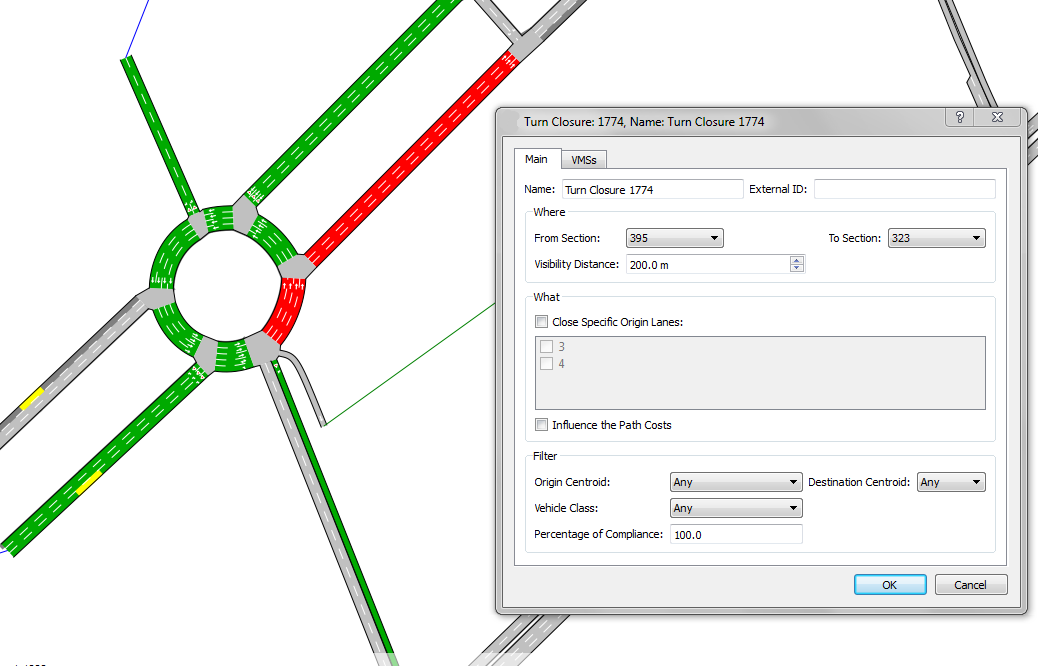
Task: Open the Vehicle Class dropdown
Action: (794, 508)
